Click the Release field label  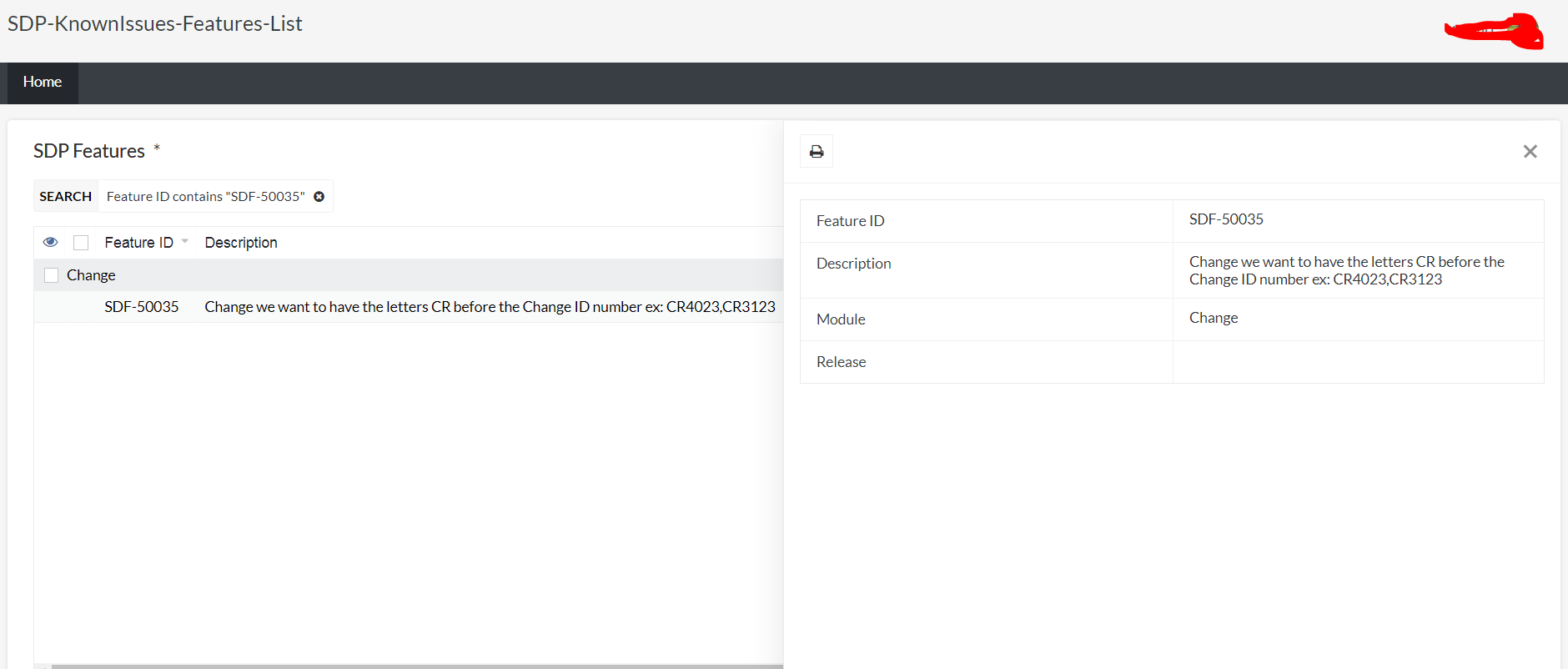point(841,362)
